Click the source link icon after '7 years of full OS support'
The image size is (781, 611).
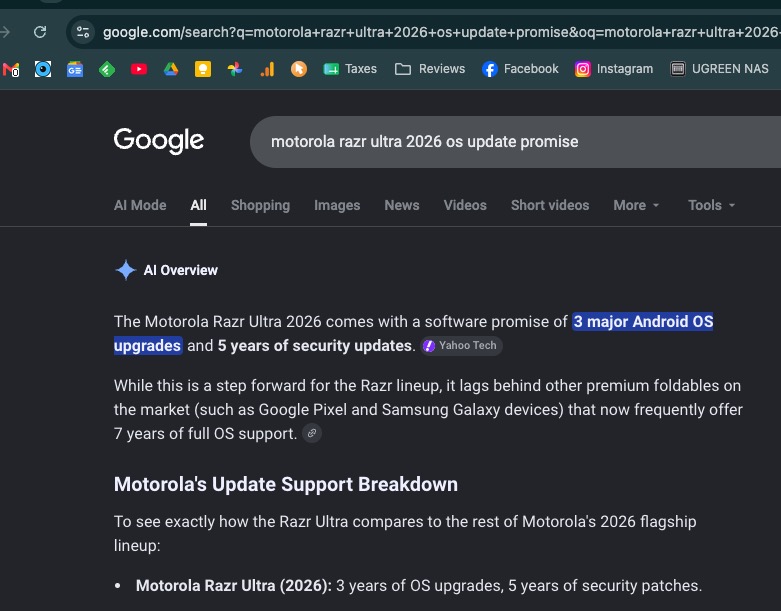point(312,433)
